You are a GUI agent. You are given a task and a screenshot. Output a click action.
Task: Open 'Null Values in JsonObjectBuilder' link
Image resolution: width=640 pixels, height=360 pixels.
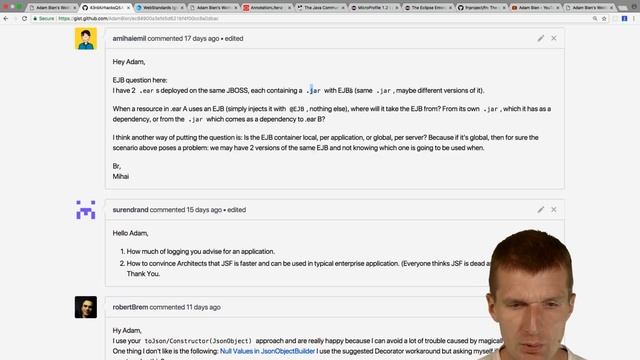tap(267, 351)
